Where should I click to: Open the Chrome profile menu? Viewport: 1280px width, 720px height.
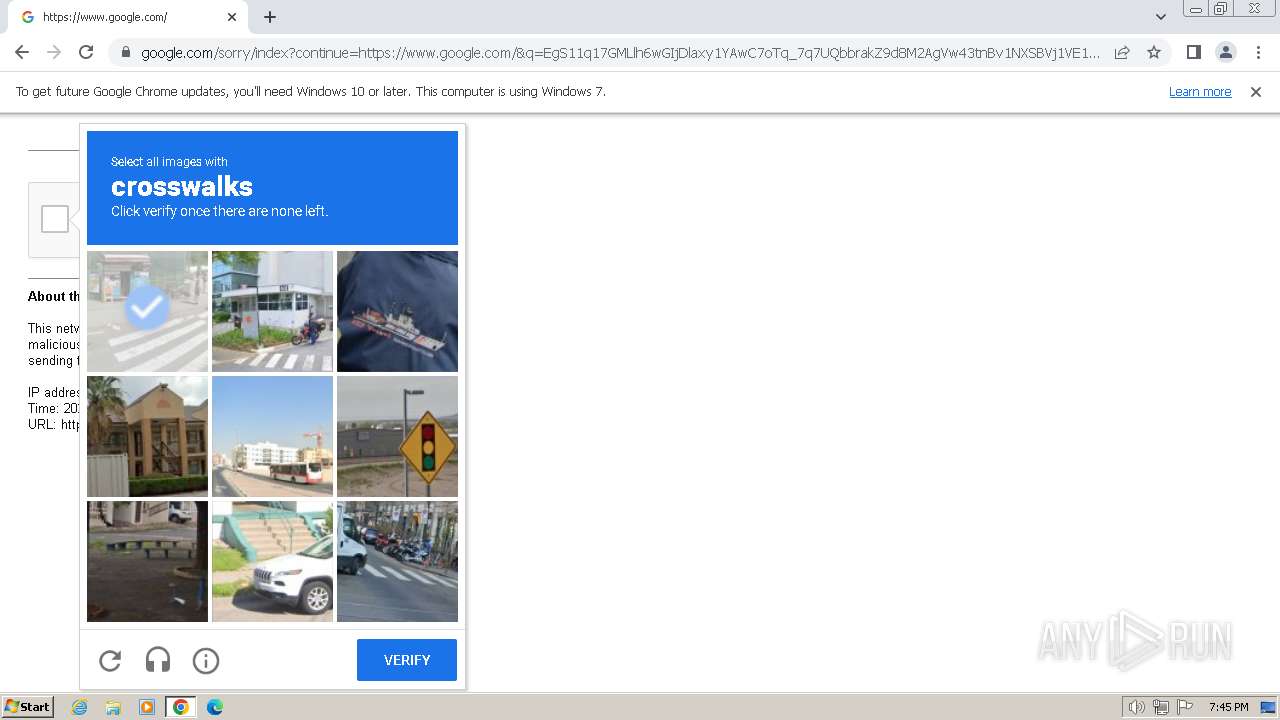(x=1225, y=52)
